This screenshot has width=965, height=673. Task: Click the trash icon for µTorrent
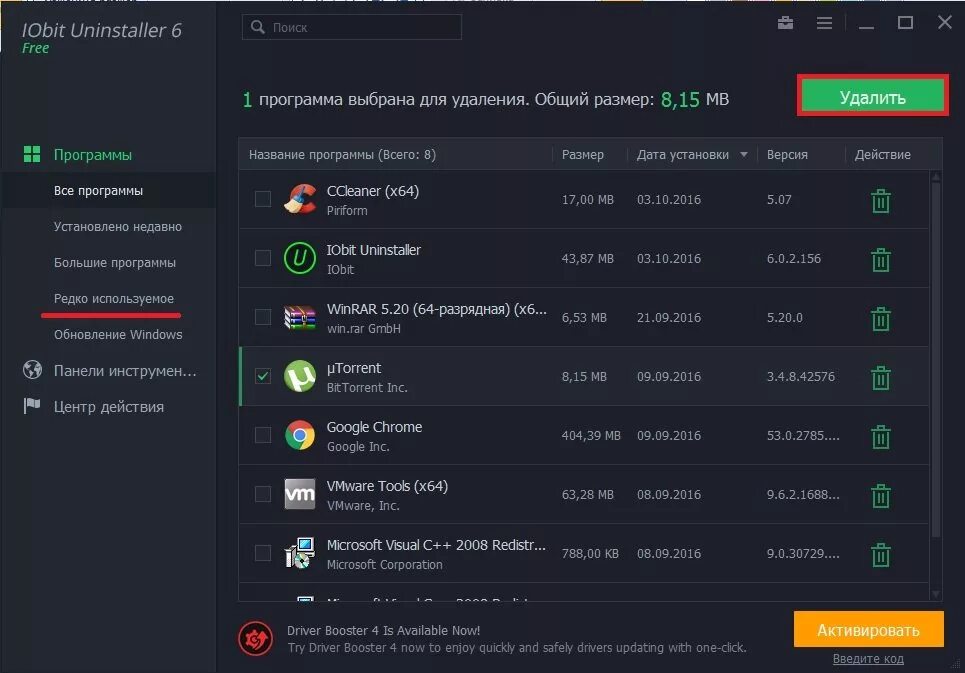881,378
